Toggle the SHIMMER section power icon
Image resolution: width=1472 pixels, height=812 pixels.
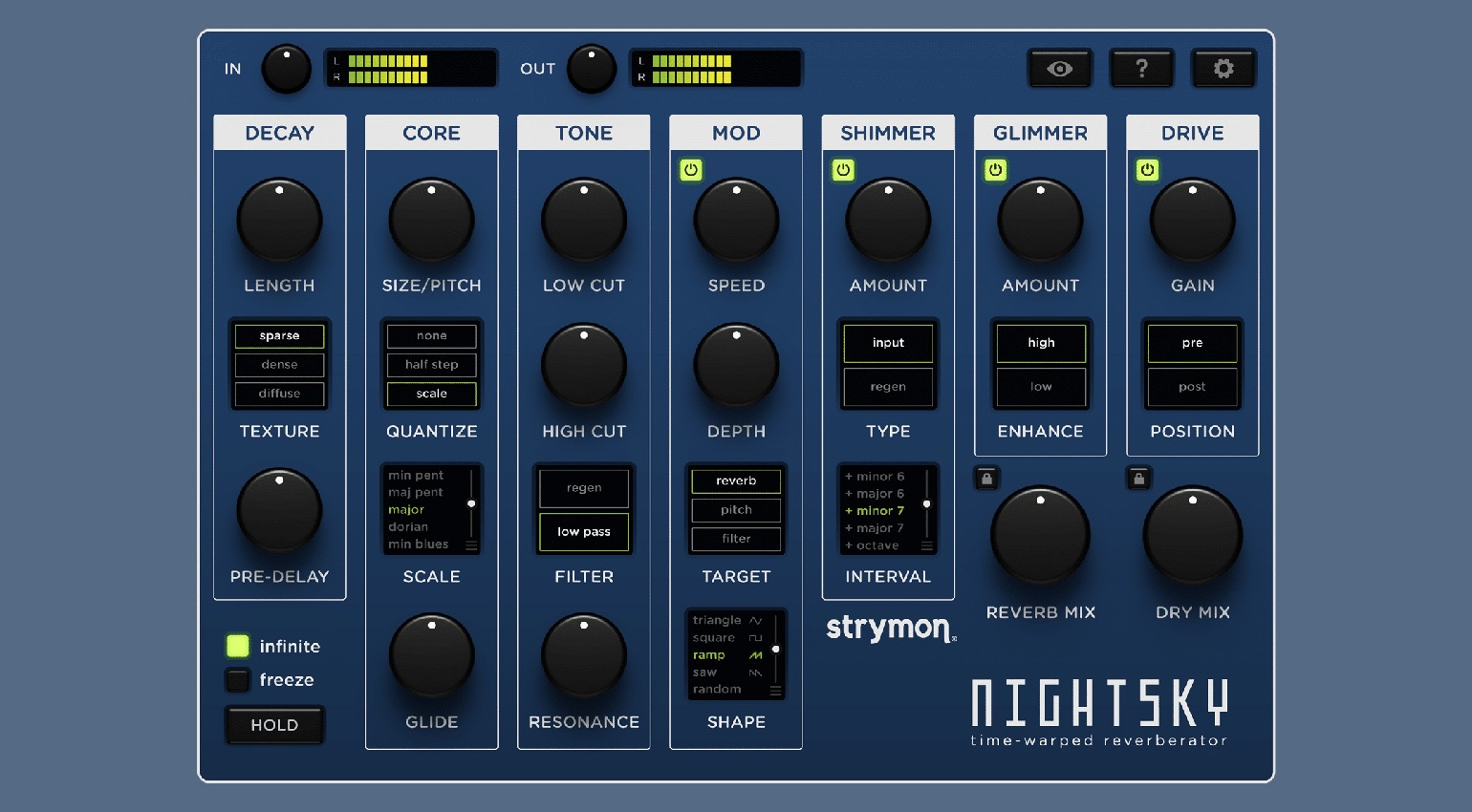(x=843, y=170)
